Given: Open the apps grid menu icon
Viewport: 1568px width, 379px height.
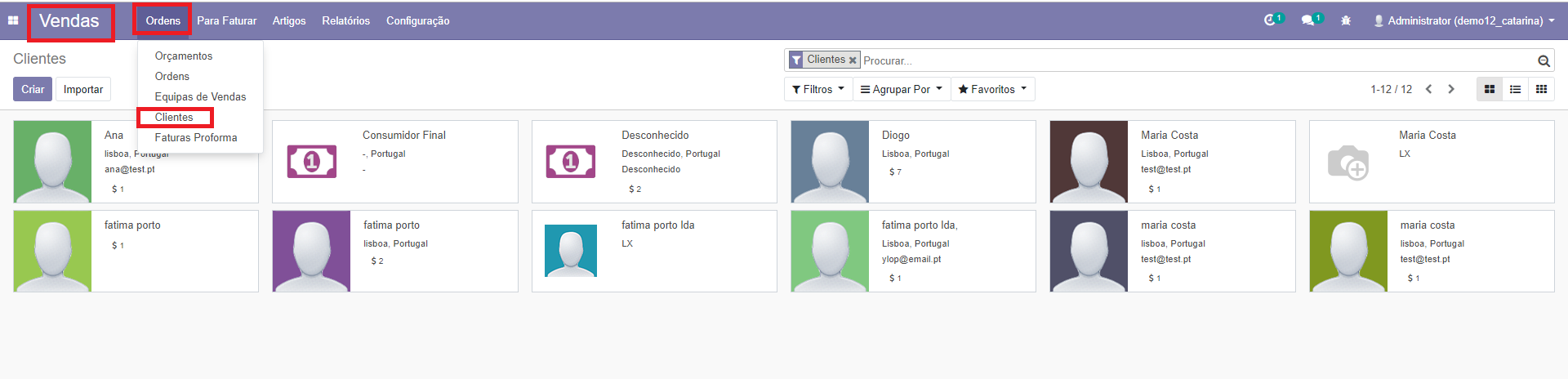Looking at the screenshot, I should click(13, 20).
